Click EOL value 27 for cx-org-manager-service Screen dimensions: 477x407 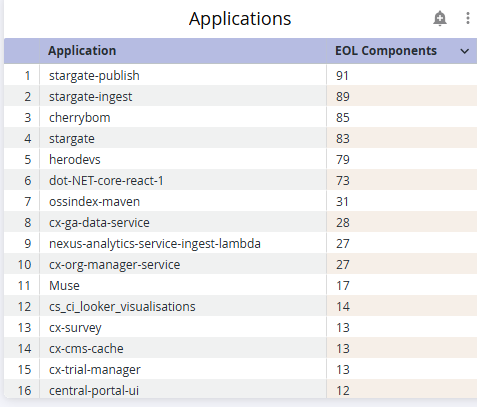[x=343, y=265]
